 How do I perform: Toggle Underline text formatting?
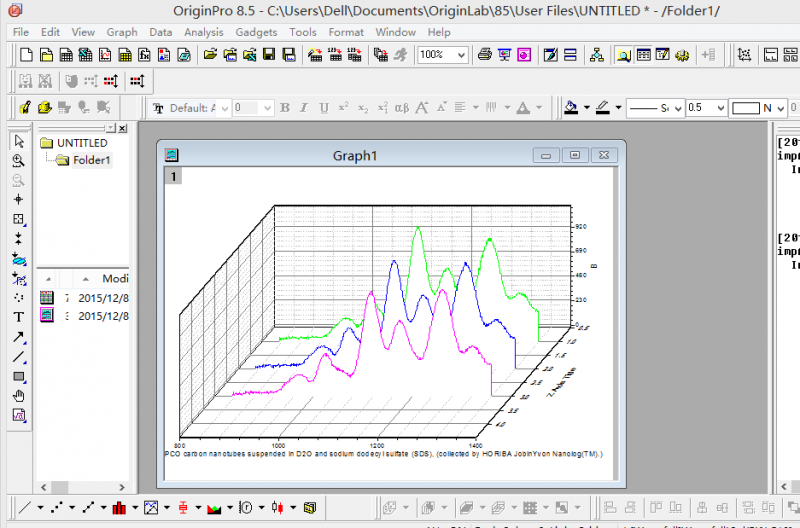[x=324, y=108]
